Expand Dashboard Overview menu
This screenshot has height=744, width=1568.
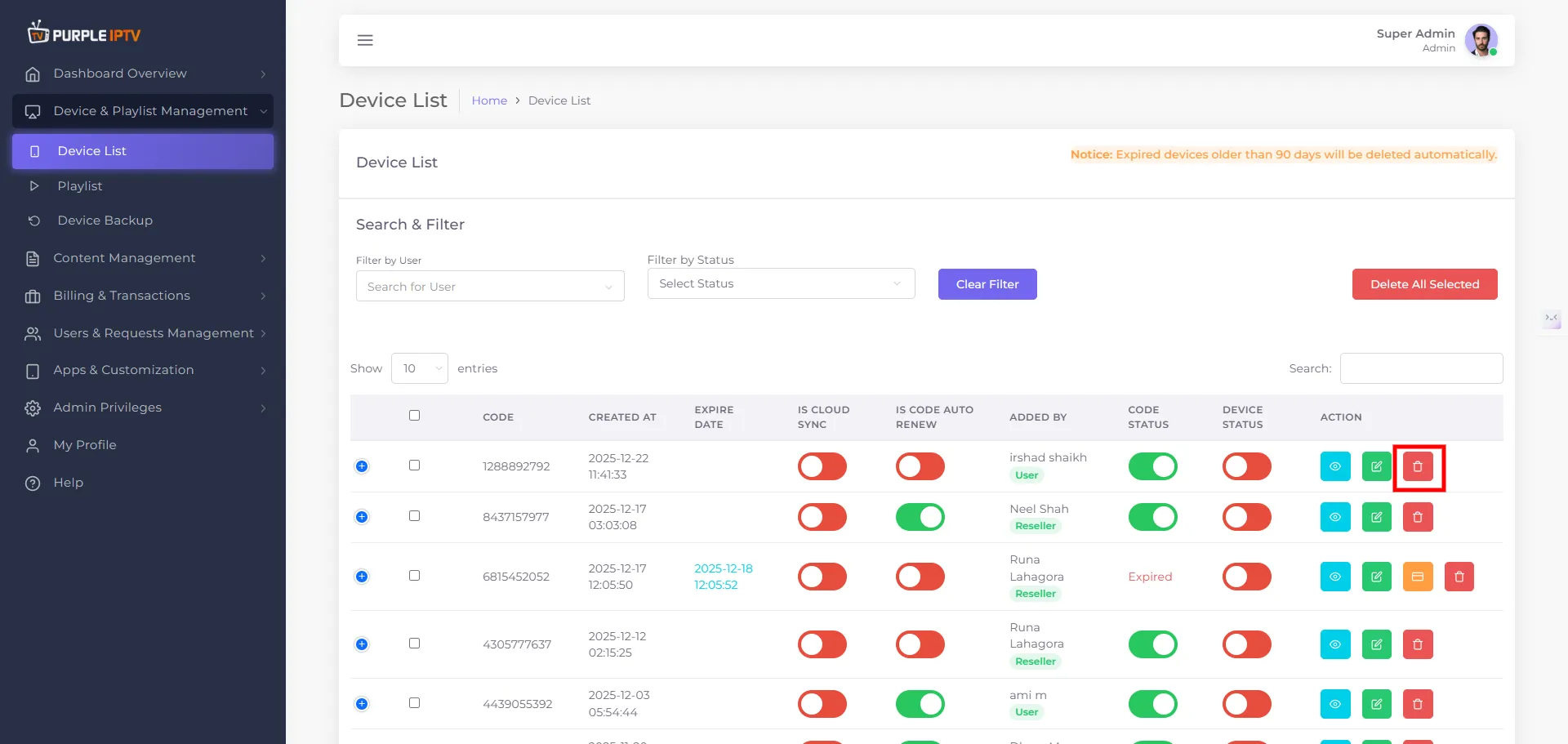(143, 74)
